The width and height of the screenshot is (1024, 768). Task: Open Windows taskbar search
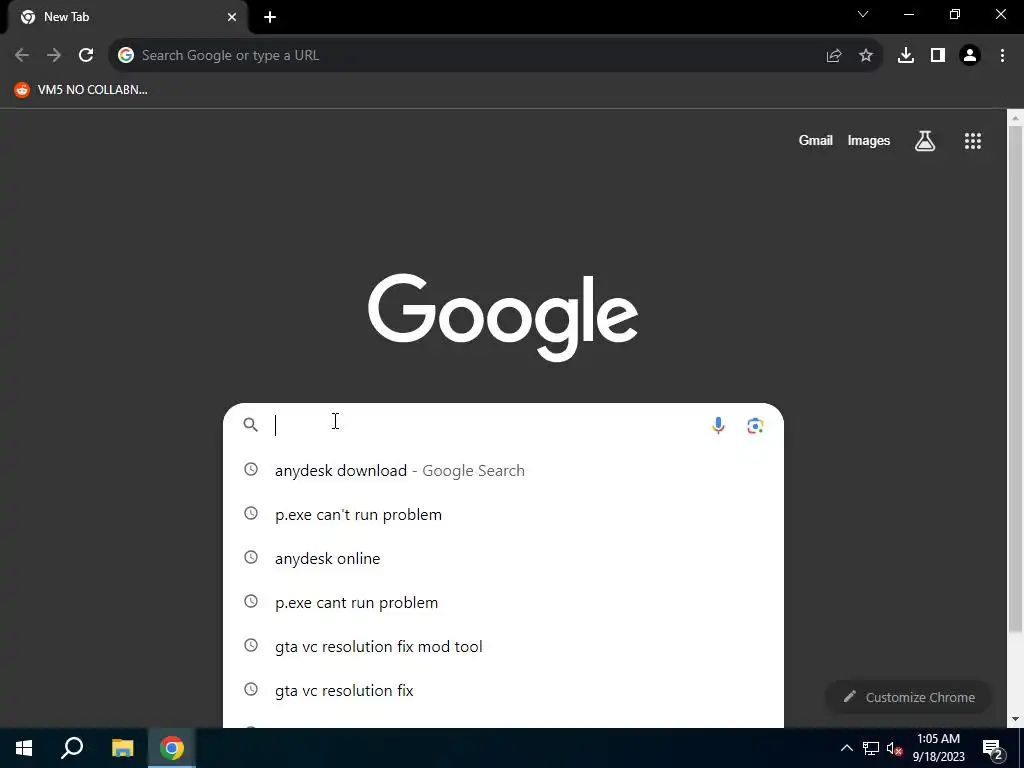pos(72,748)
